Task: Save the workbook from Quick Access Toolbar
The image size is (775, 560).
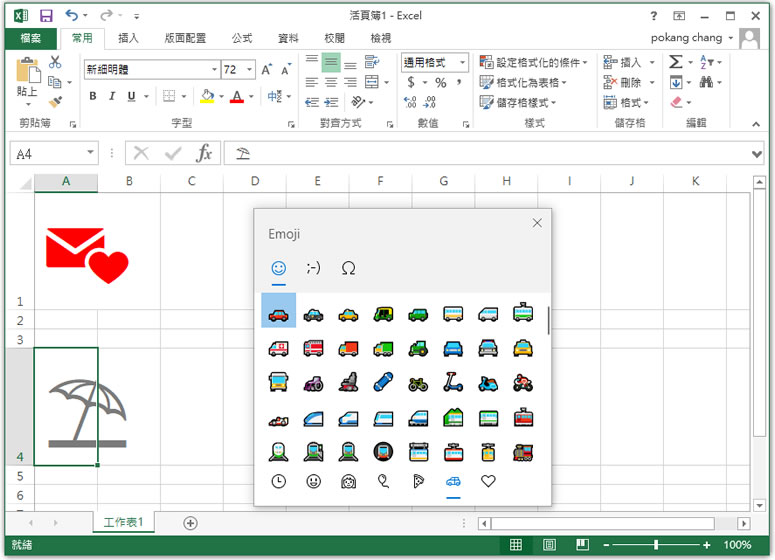Action: coord(46,16)
